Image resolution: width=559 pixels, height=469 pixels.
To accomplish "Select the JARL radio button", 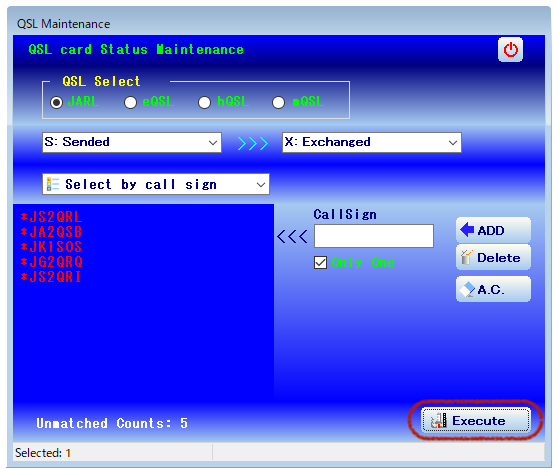I will coord(56,103).
